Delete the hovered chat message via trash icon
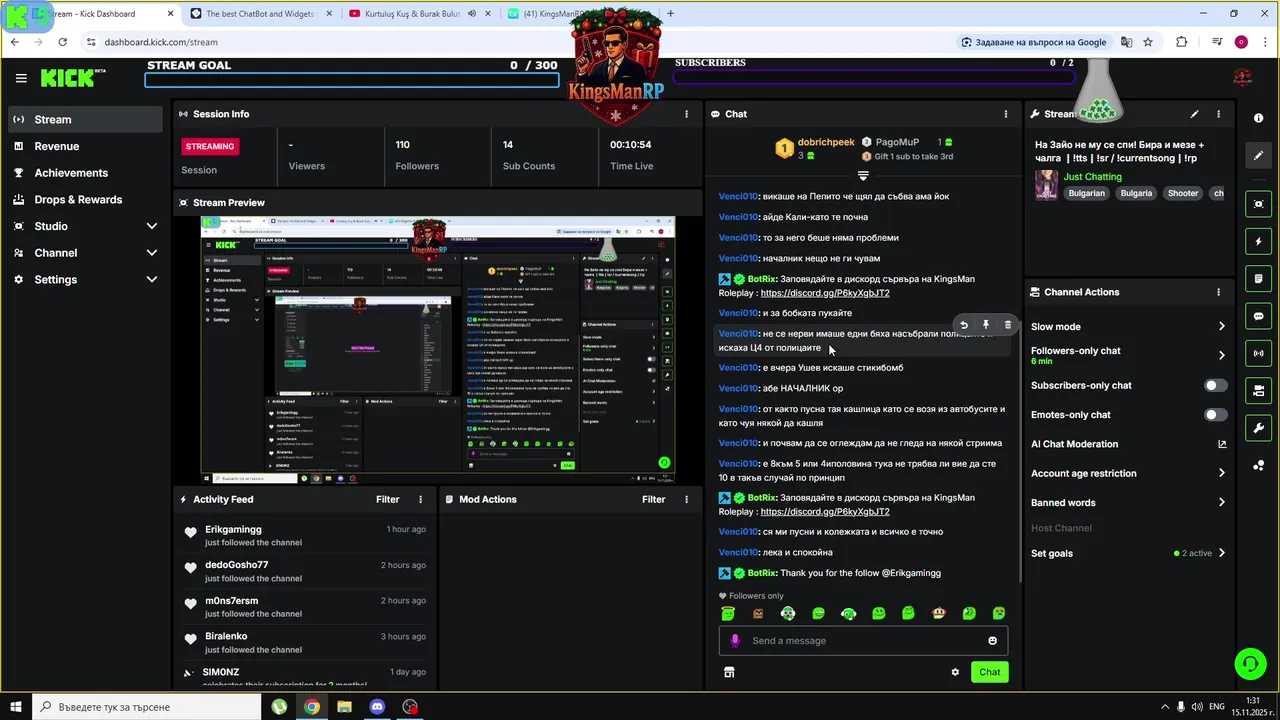The height and width of the screenshot is (720, 1280). pos(1007,325)
